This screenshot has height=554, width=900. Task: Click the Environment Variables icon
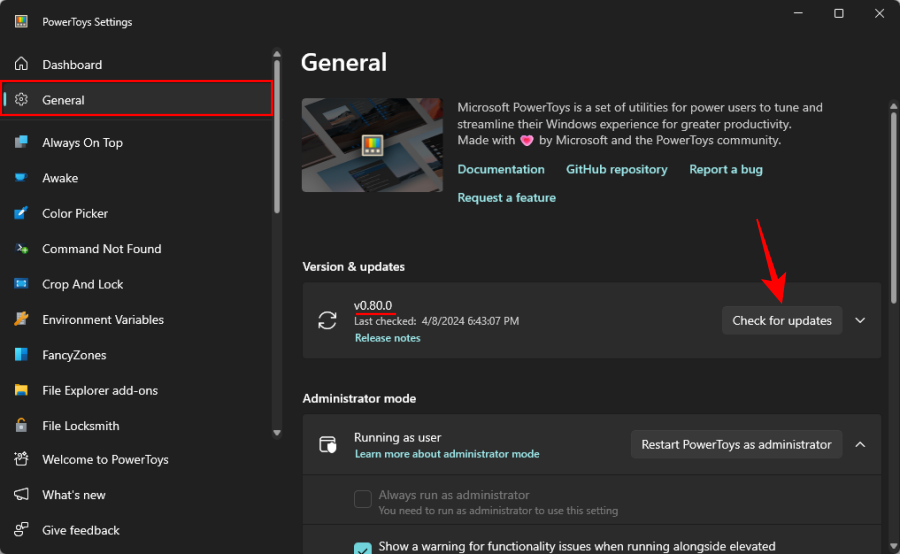click(21, 319)
